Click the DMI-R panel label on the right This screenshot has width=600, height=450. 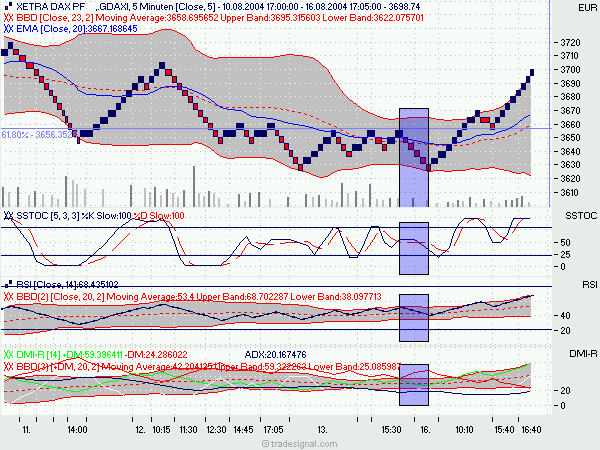(x=583, y=354)
